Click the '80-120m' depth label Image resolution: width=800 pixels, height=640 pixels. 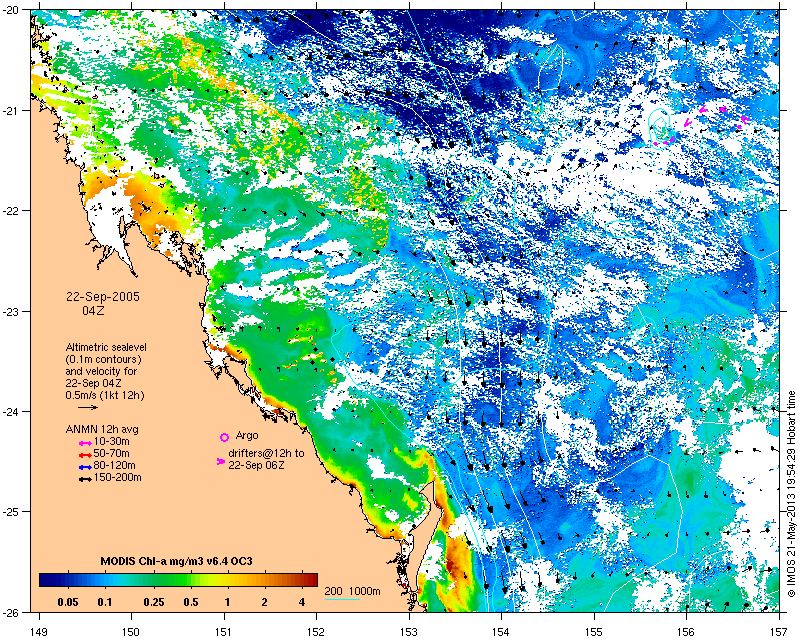(114, 466)
